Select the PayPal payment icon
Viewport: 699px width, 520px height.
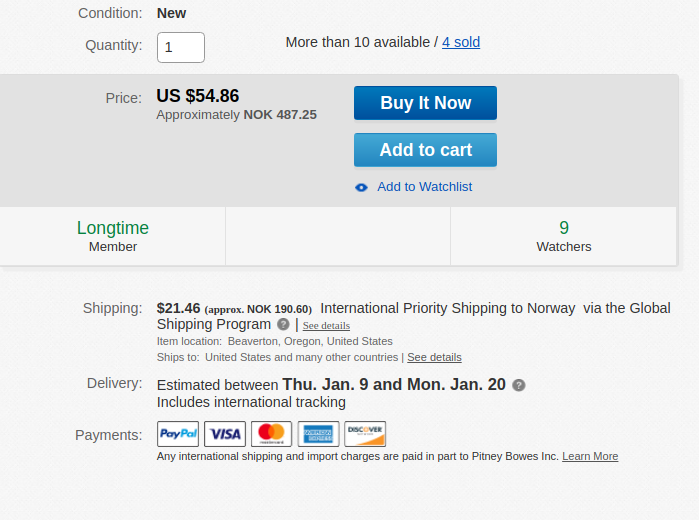178,434
